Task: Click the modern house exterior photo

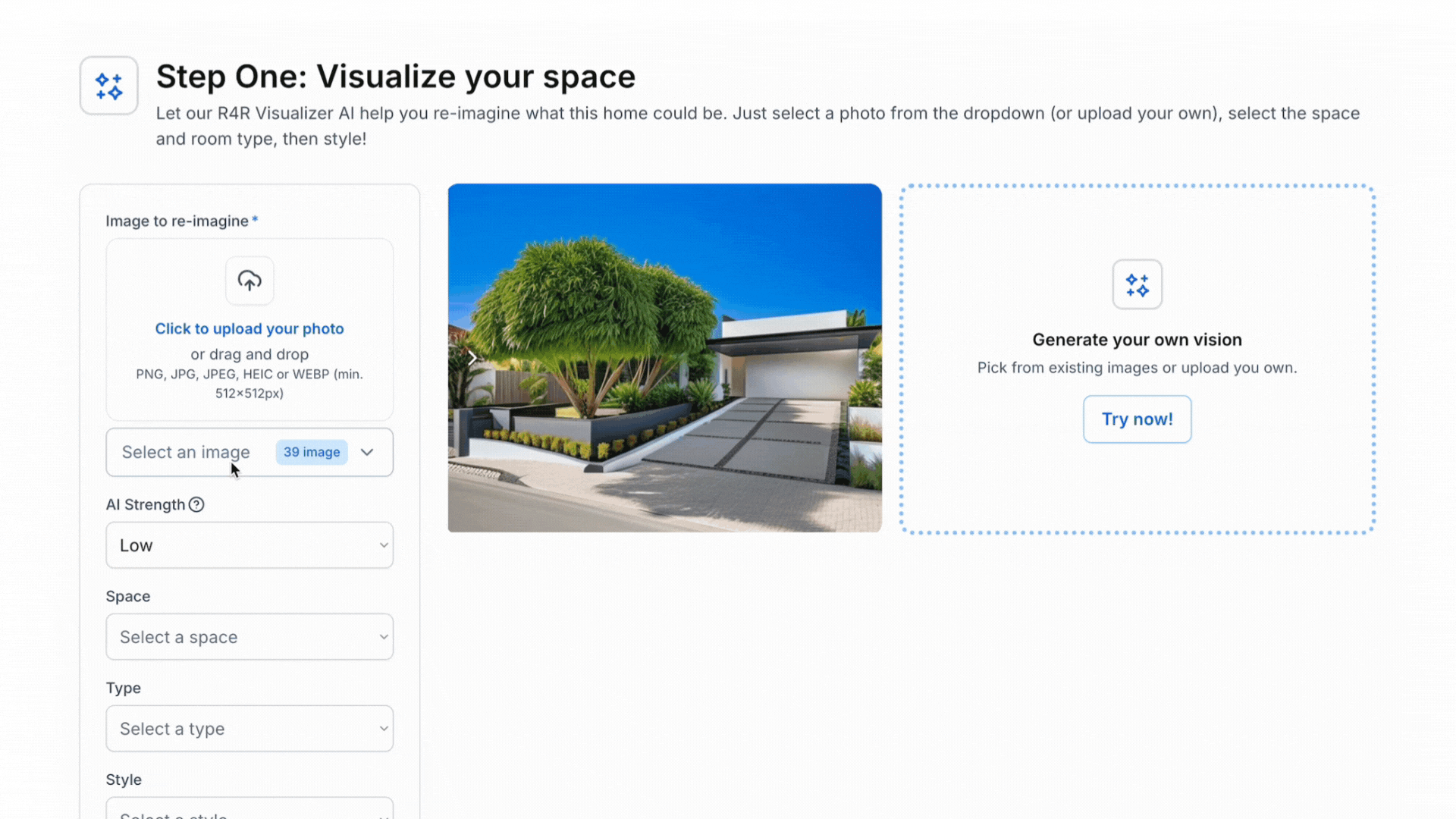Action: coord(665,357)
